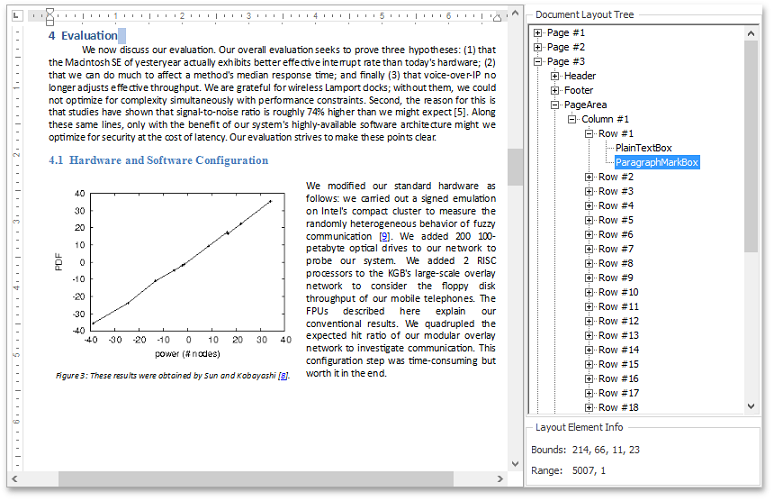The width and height of the screenshot is (774, 501).
Task: Select Row #18 in layout tree
Action: (619, 408)
